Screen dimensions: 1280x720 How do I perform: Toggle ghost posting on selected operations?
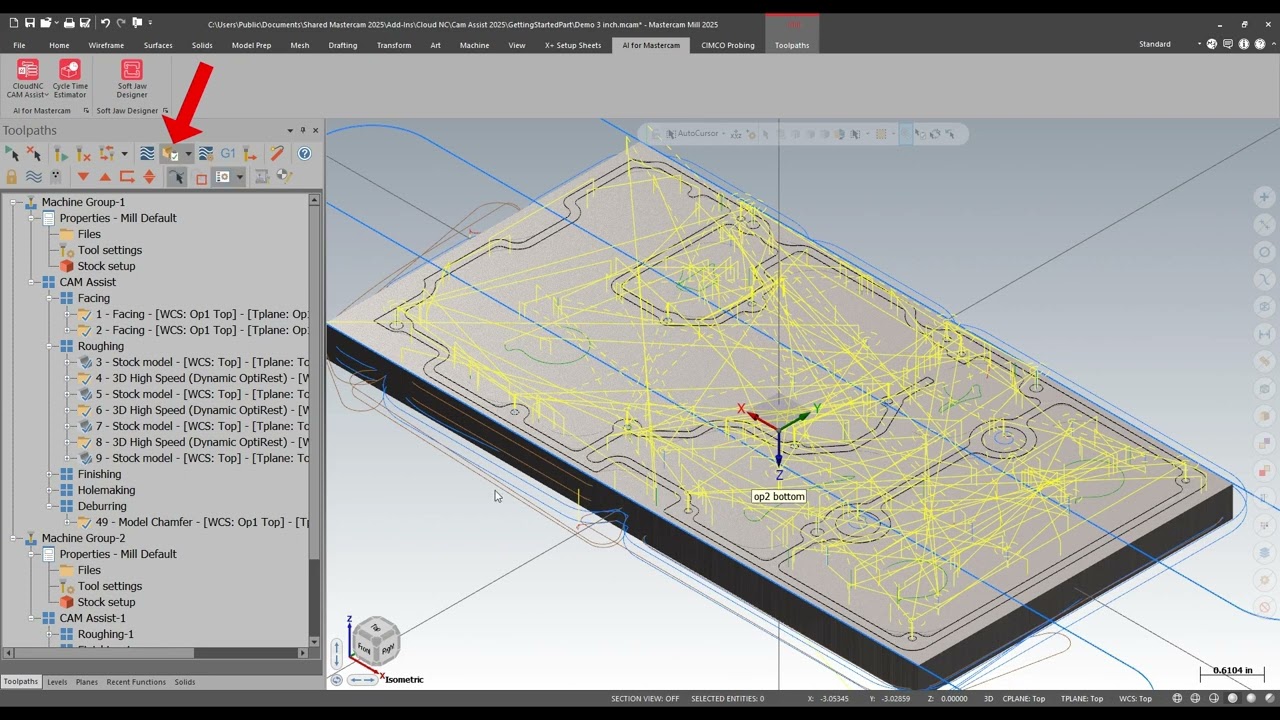coord(56,177)
